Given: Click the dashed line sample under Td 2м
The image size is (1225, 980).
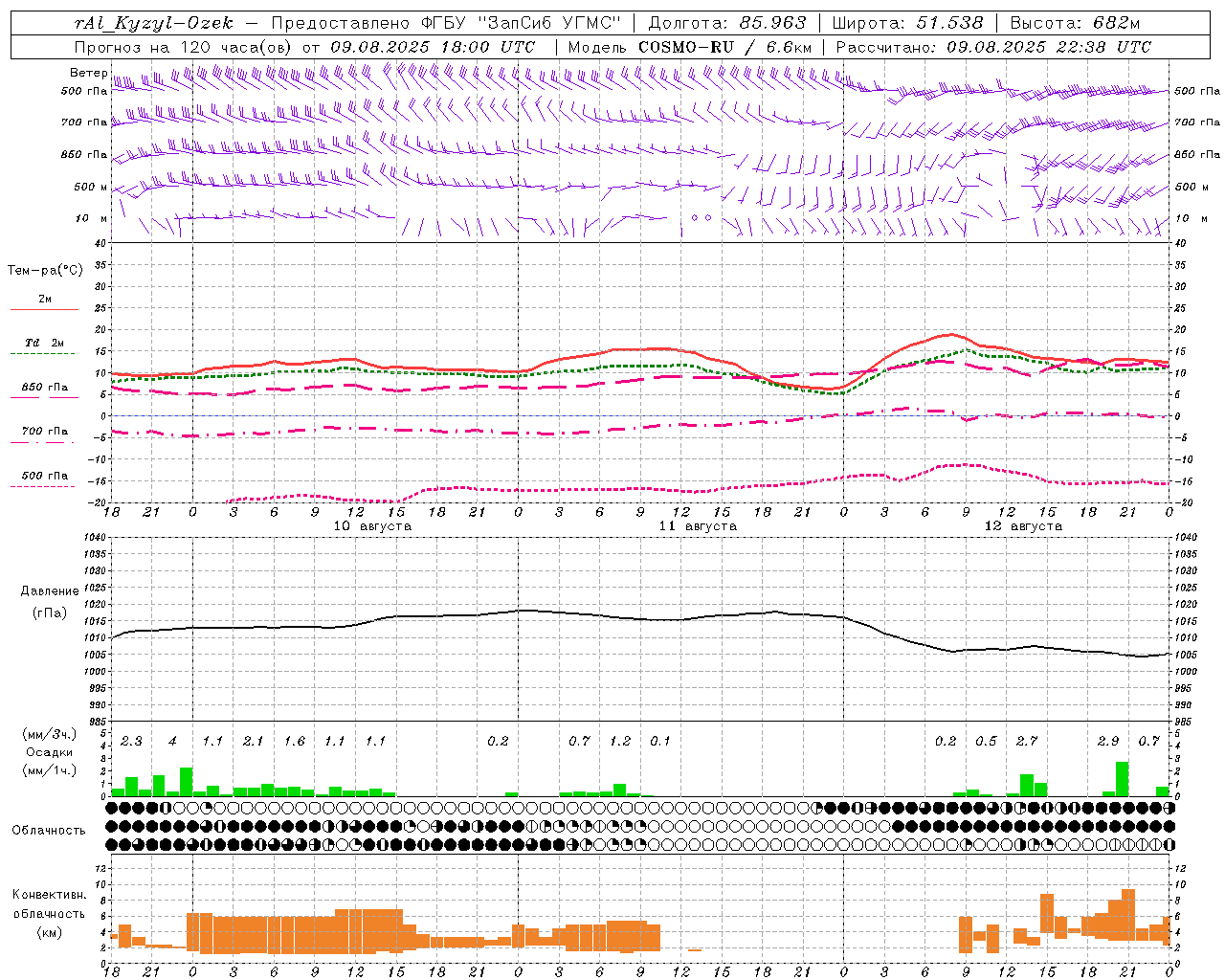Looking at the screenshot, I should [42, 354].
